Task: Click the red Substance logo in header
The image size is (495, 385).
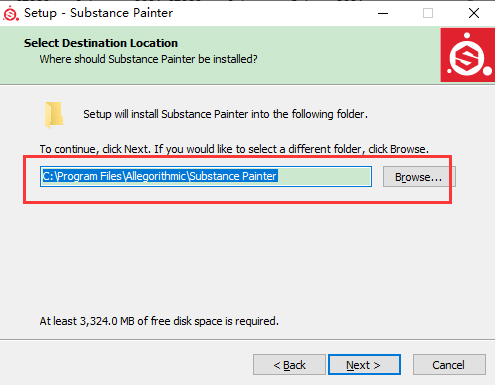Action: pos(468,55)
